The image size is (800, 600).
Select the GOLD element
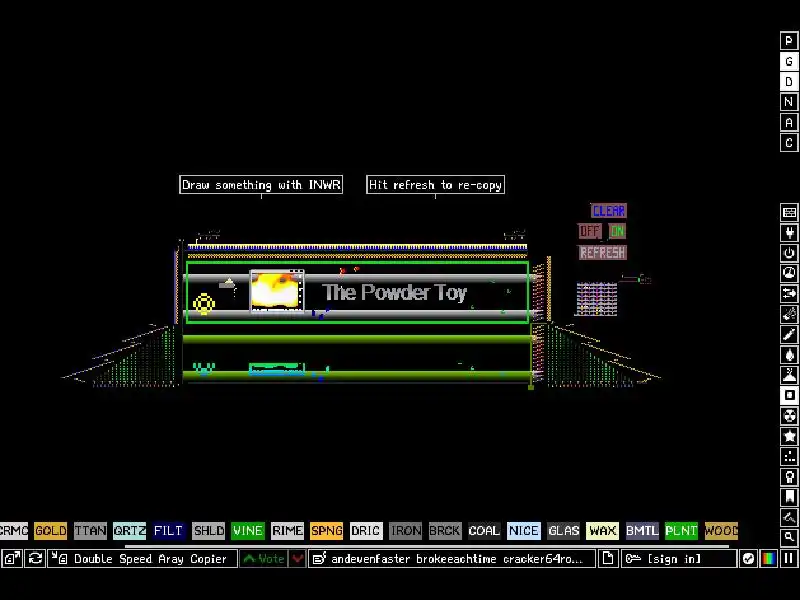pos(51,531)
